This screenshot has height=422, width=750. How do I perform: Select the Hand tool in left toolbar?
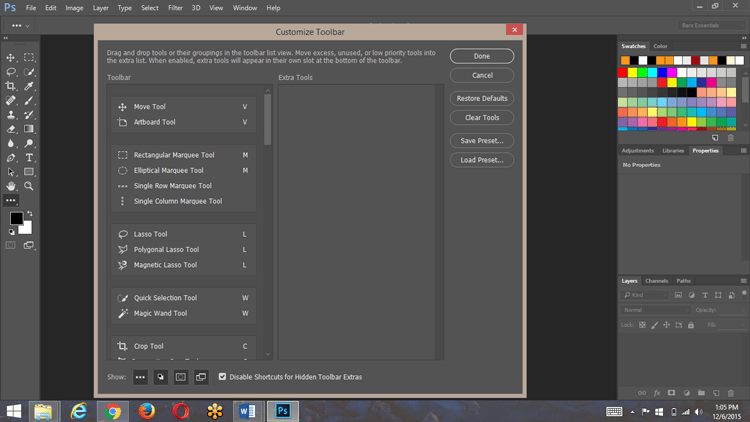(x=11, y=186)
